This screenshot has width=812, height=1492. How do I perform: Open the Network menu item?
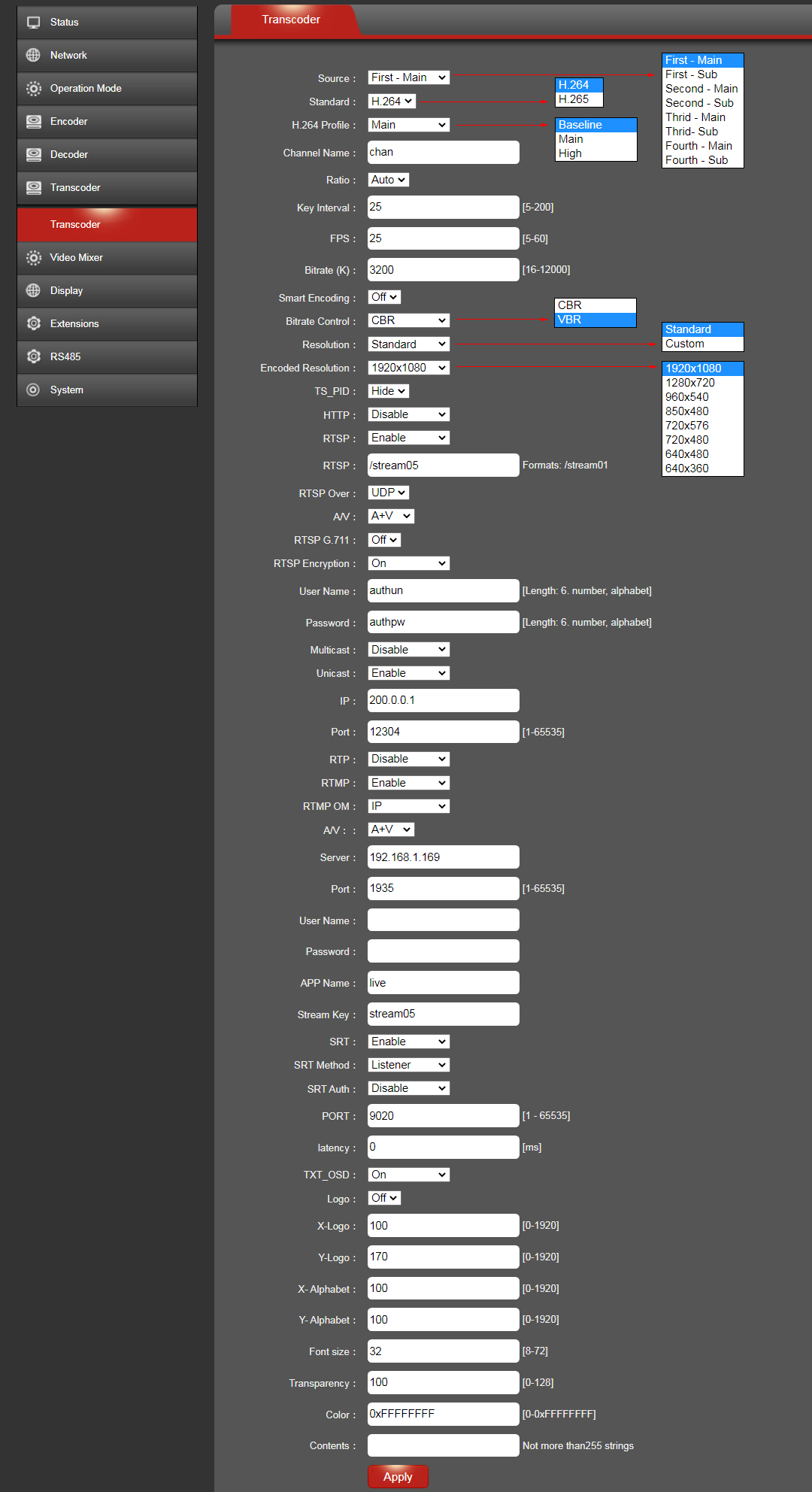107,56
